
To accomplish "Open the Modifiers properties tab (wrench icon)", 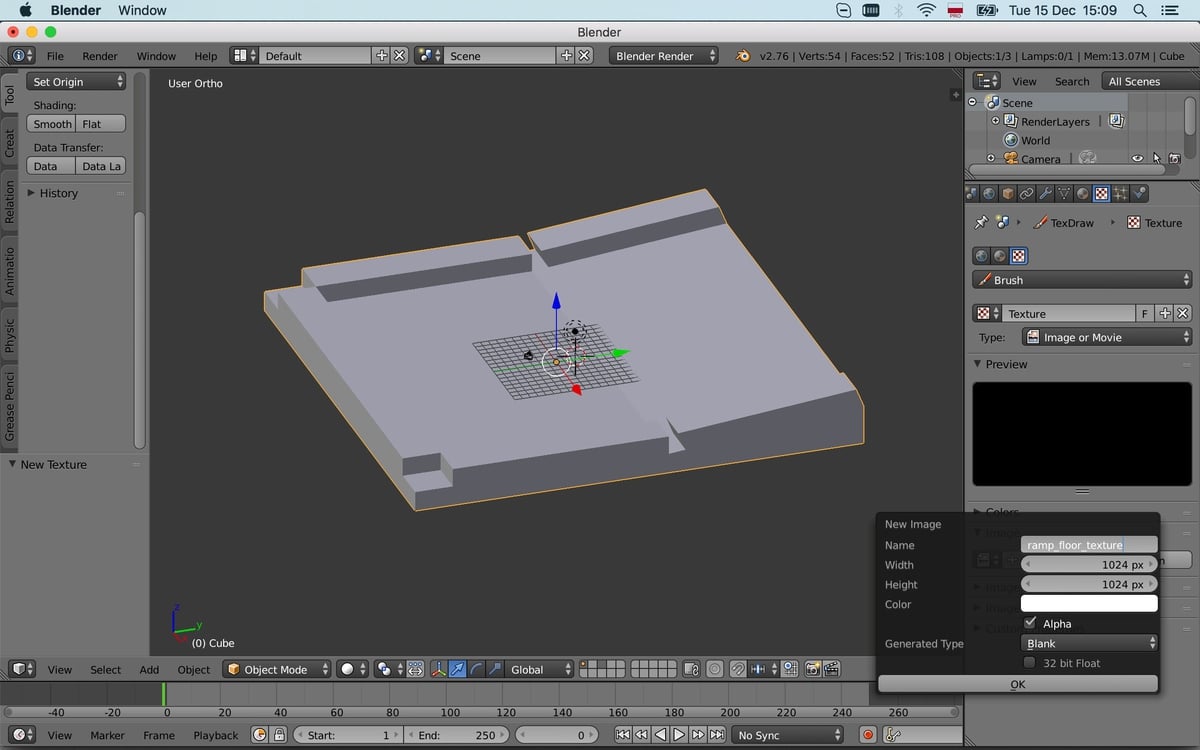I will 1045,193.
